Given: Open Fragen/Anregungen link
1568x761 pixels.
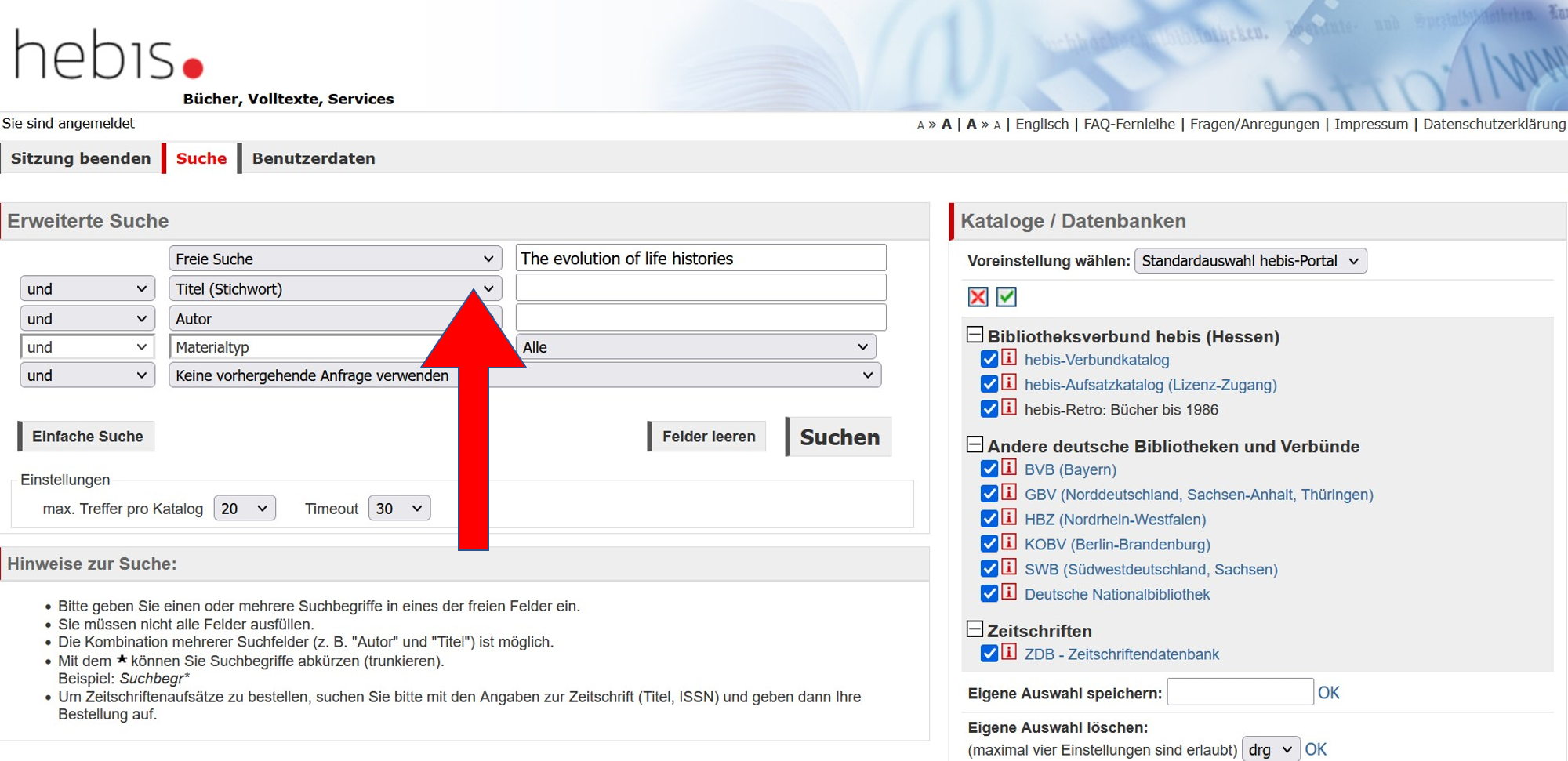Looking at the screenshot, I should pyautogui.click(x=1254, y=124).
